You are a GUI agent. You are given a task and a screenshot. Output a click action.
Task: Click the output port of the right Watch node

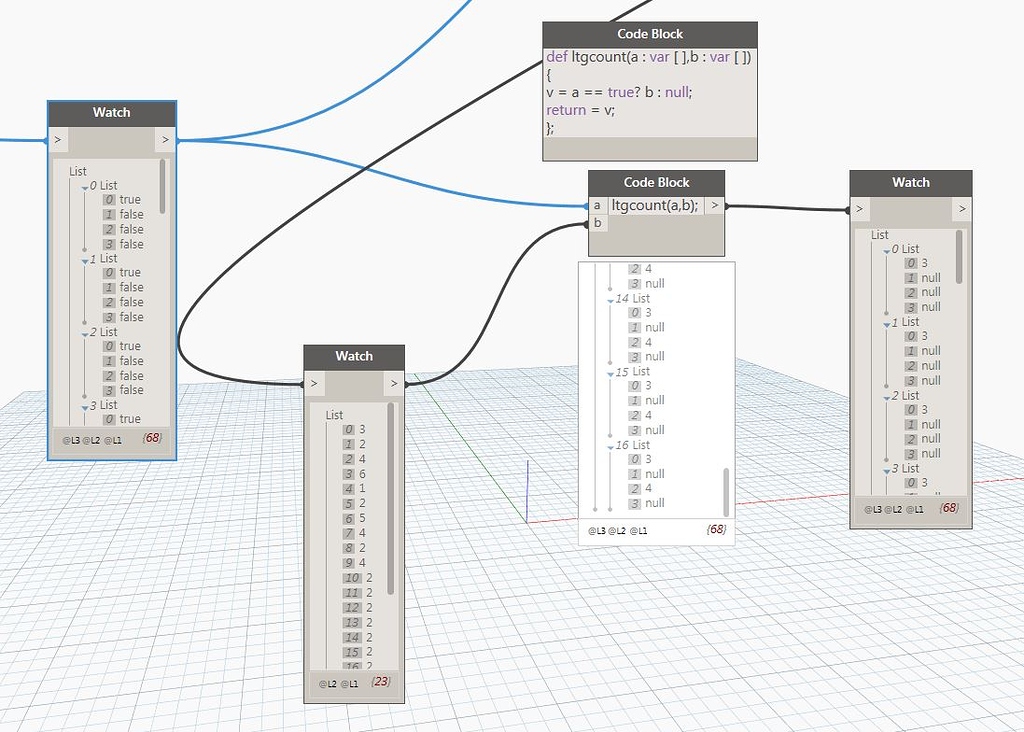click(x=962, y=209)
